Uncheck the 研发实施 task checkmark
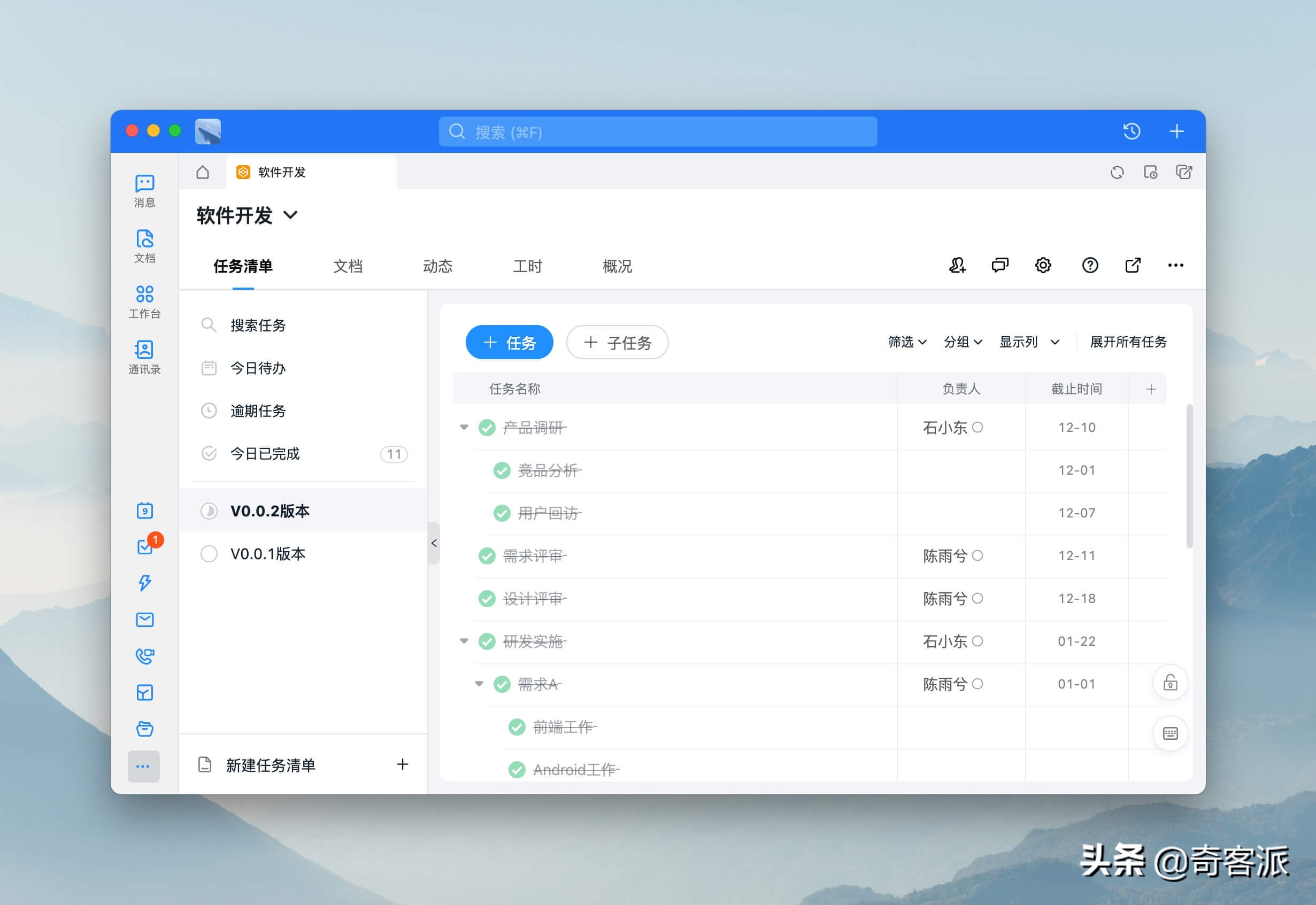 pyautogui.click(x=487, y=641)
